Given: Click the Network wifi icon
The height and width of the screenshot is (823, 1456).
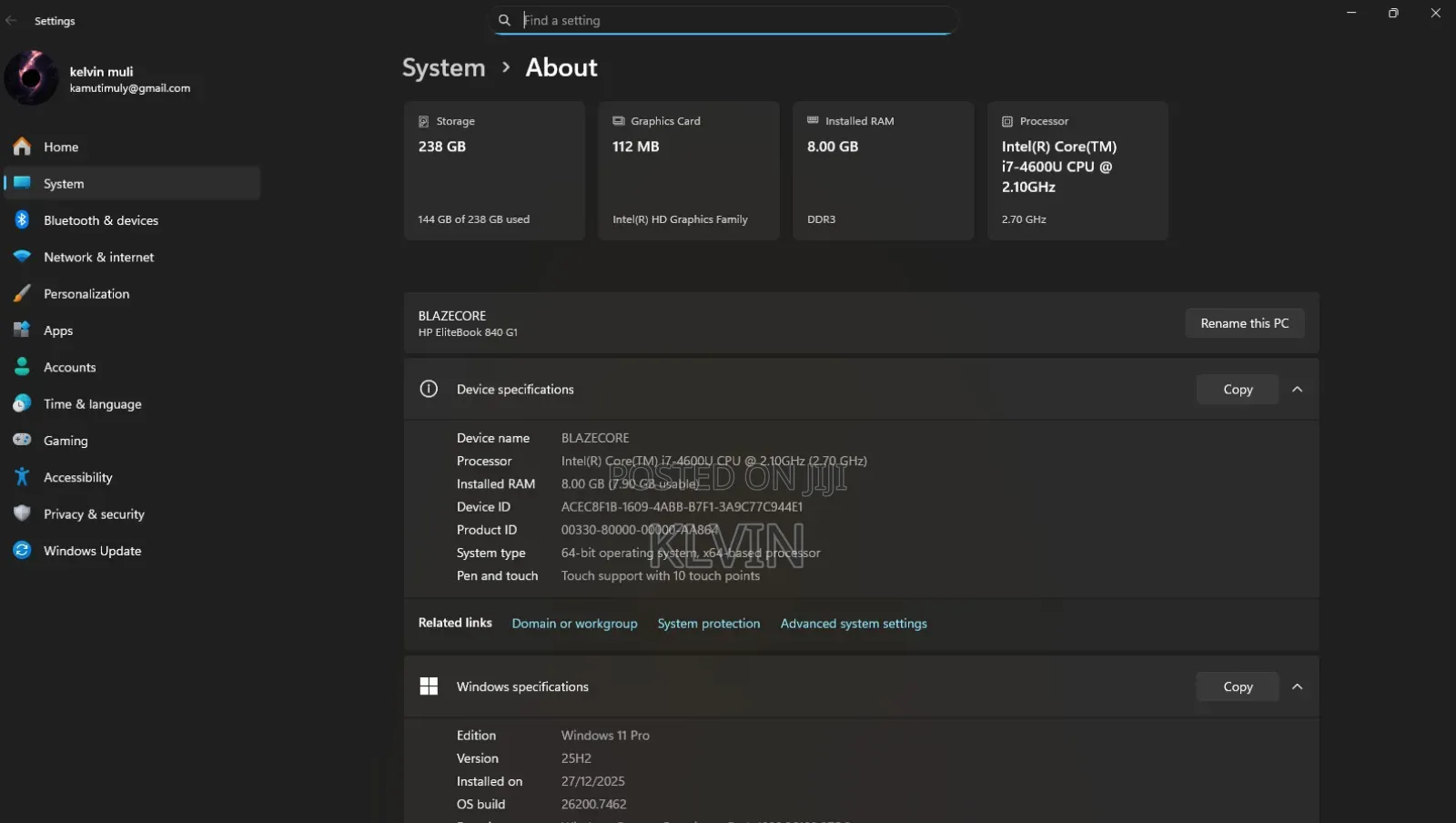Looking at the screenshot, I should pyautogui.click(x=22, y=257).
